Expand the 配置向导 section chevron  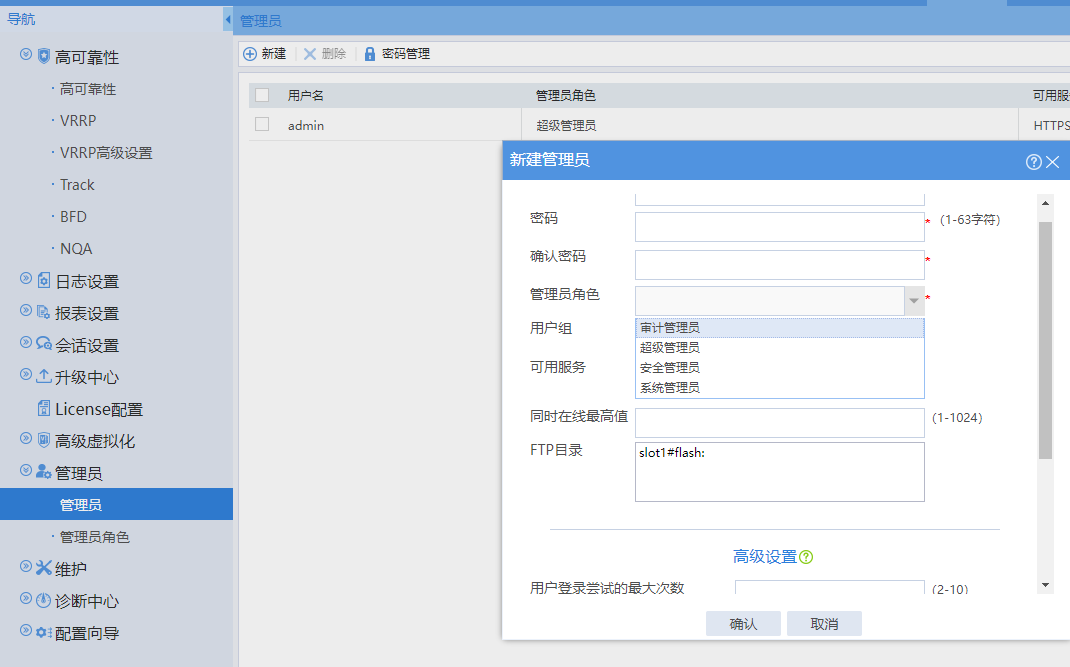(x=26, y=630)
